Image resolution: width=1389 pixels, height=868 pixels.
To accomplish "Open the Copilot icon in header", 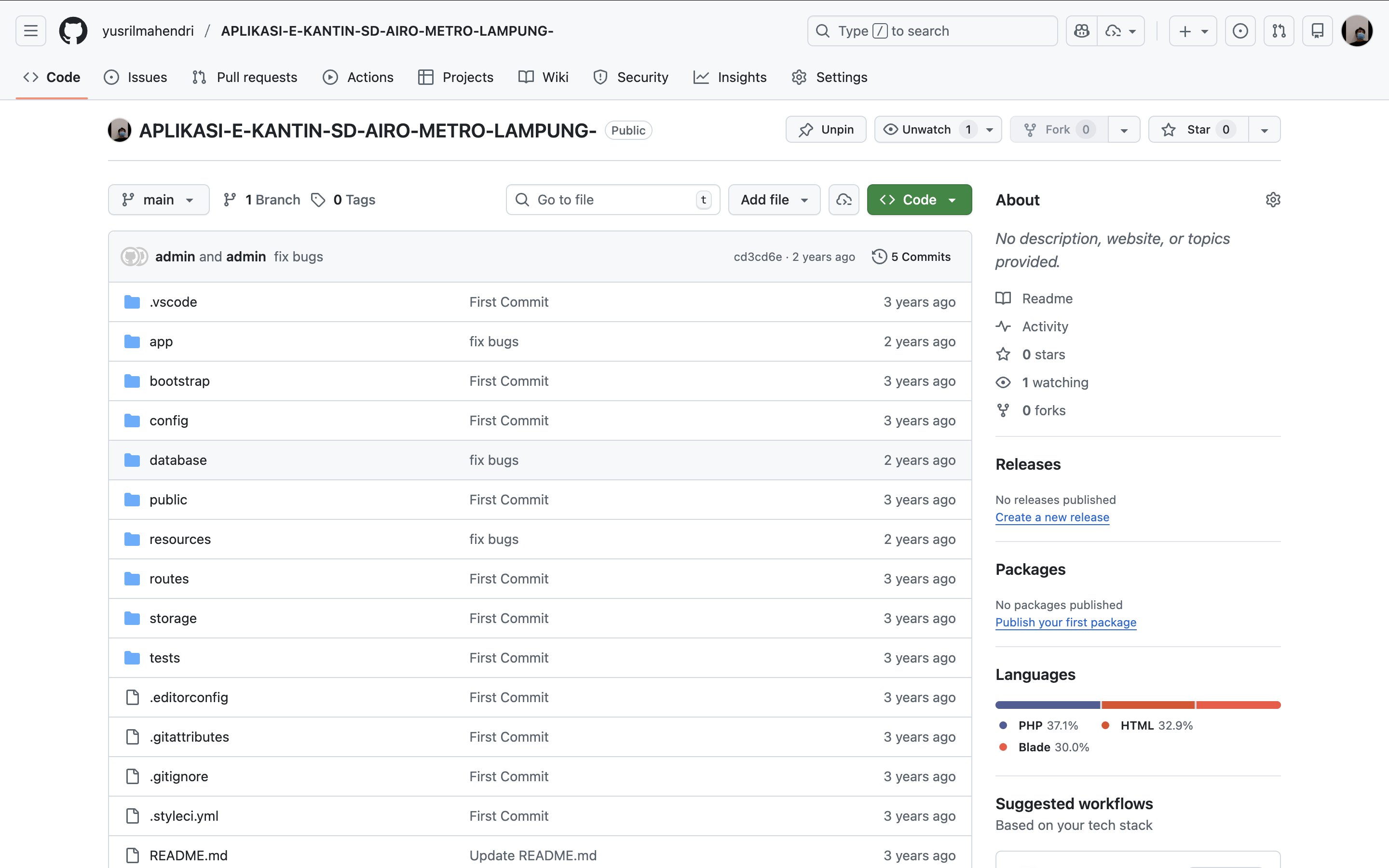I will 1081,31.
